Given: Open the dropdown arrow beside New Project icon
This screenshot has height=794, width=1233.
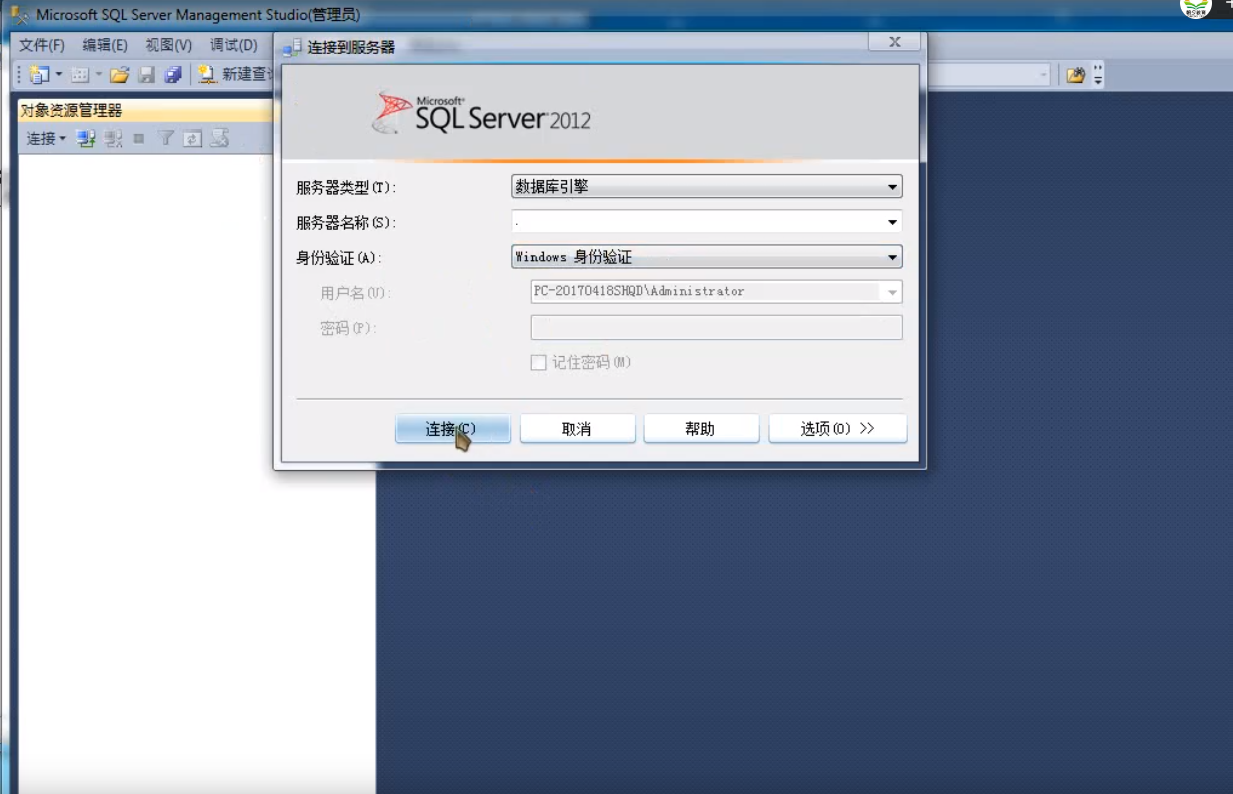Looking at the screenshot, I should 59,75.
